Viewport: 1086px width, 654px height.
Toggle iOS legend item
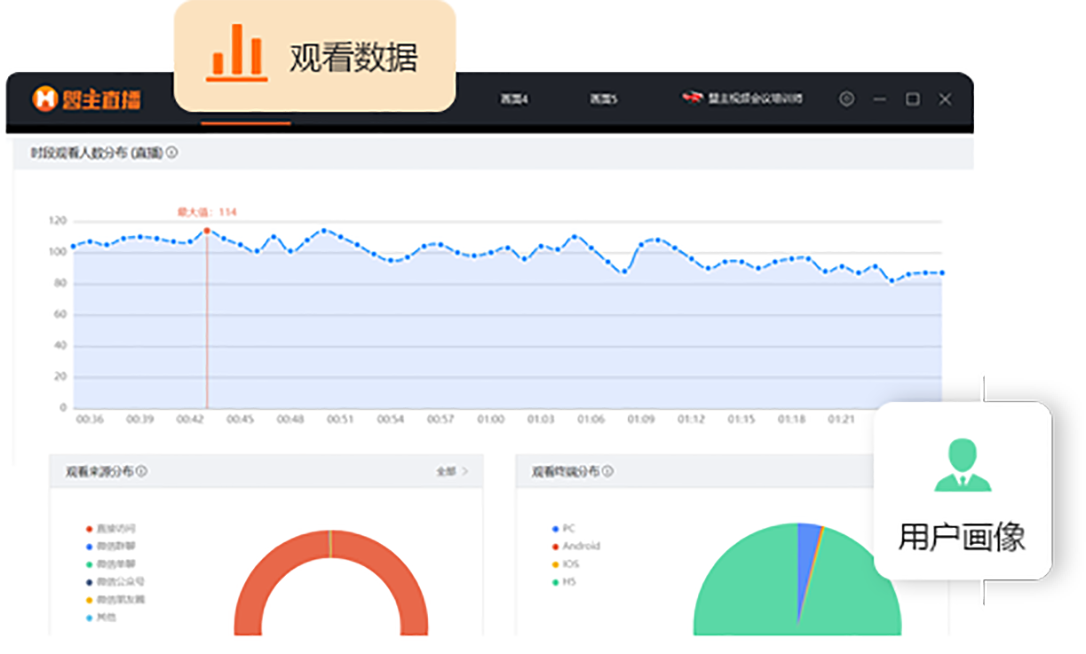[x=564, y=564]
